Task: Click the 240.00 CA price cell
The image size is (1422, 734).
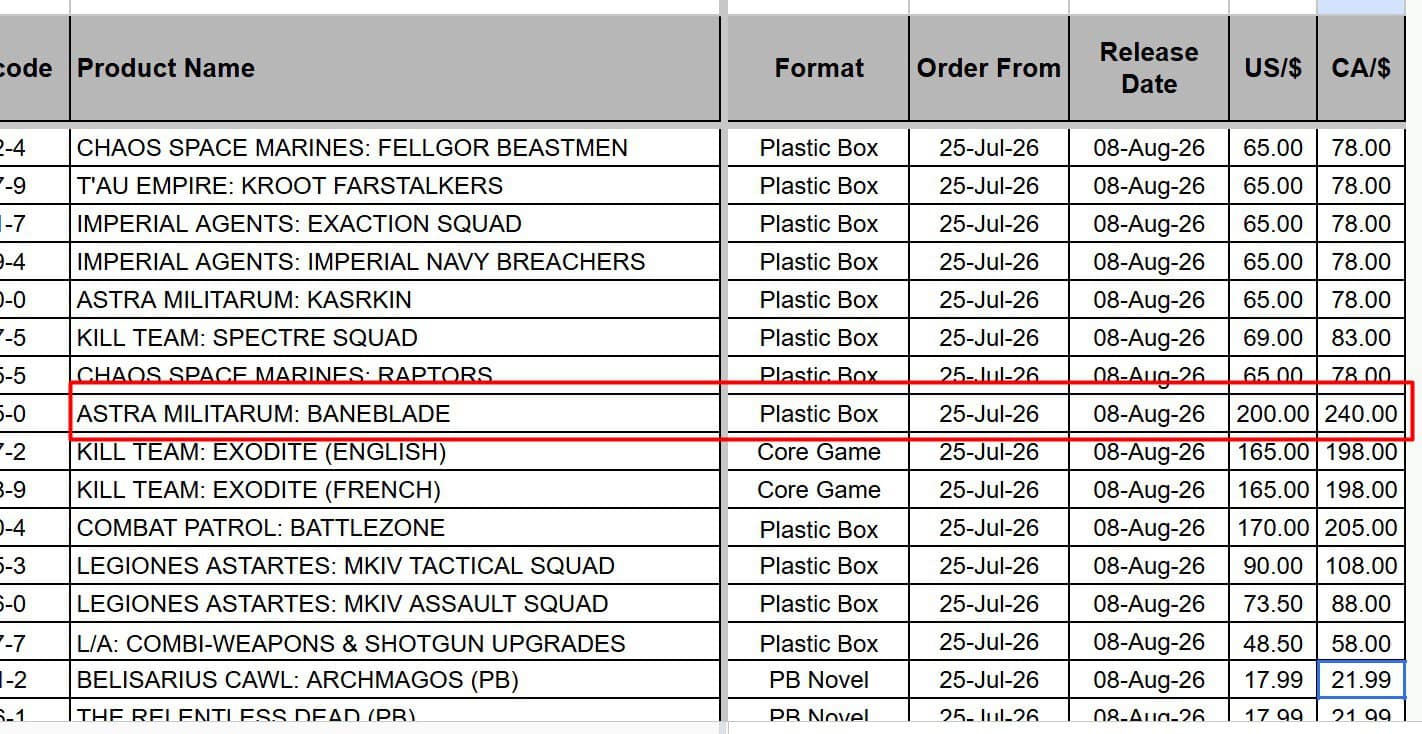Action: (x=1361, y=414)
